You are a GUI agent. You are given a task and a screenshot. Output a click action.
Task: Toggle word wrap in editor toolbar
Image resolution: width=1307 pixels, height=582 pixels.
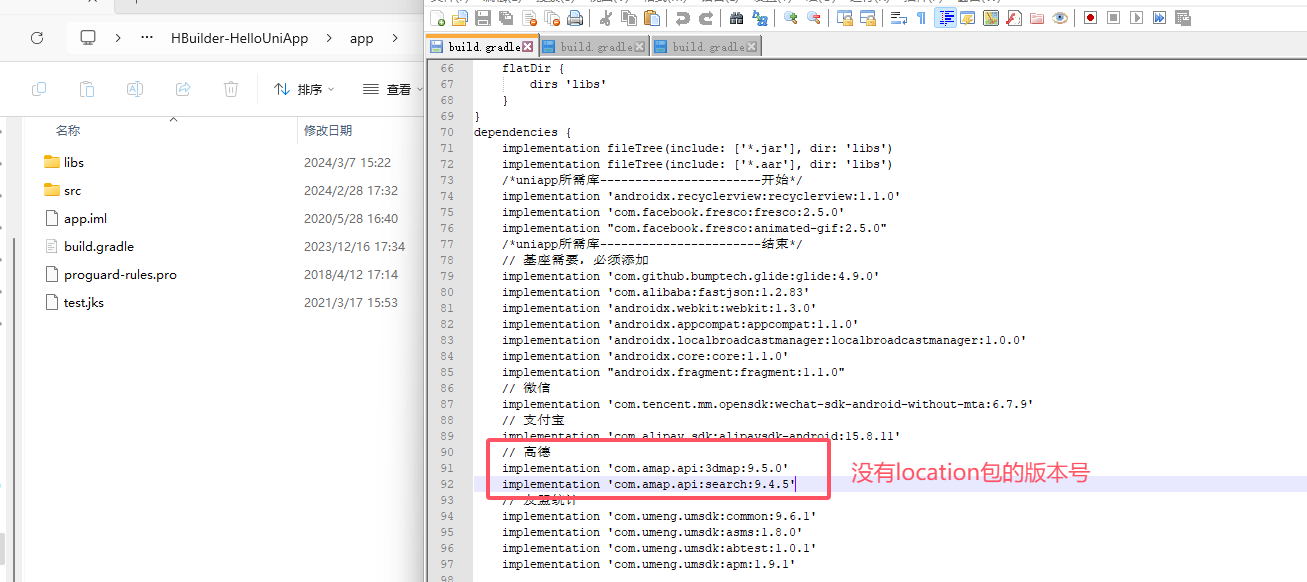tap(898, 18)
